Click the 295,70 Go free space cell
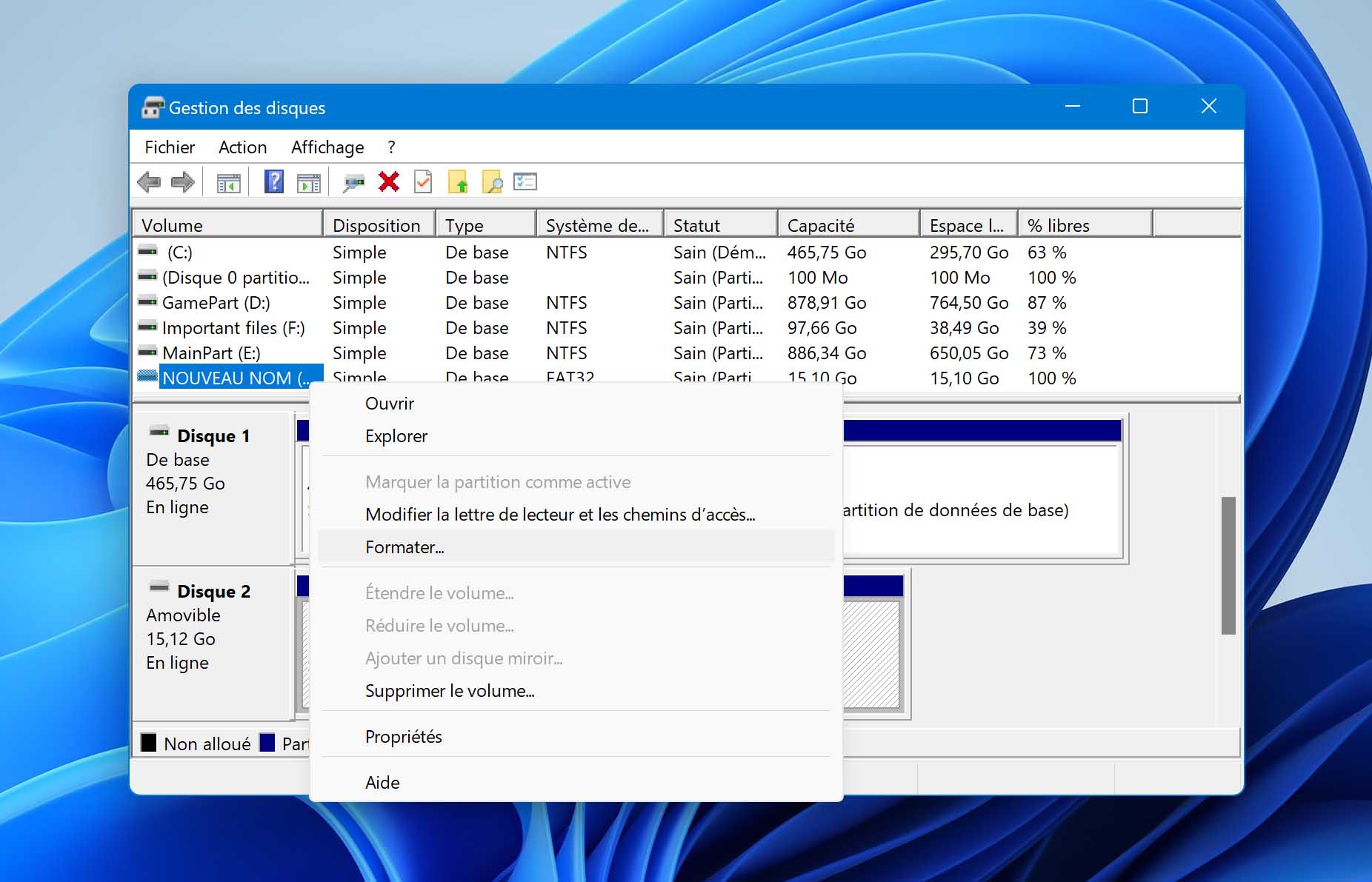The image size is (1372, 882). tap(969, 253)
